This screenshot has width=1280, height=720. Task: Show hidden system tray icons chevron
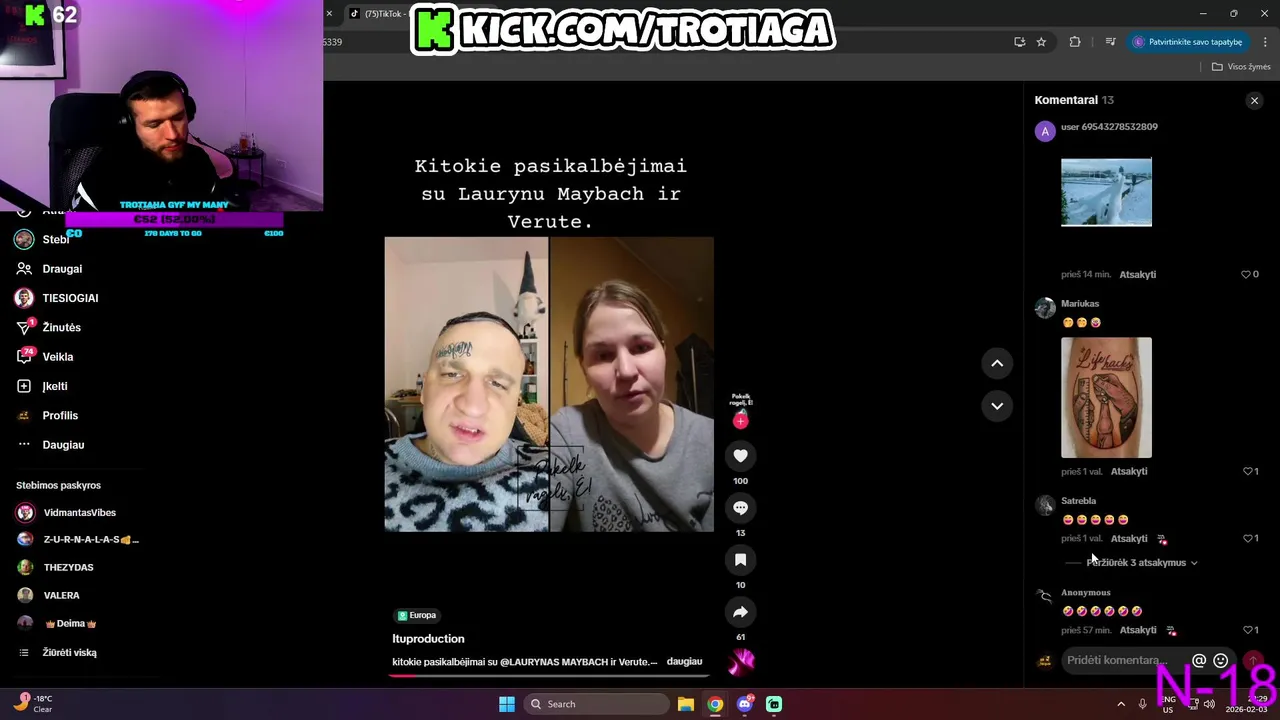1121,704
